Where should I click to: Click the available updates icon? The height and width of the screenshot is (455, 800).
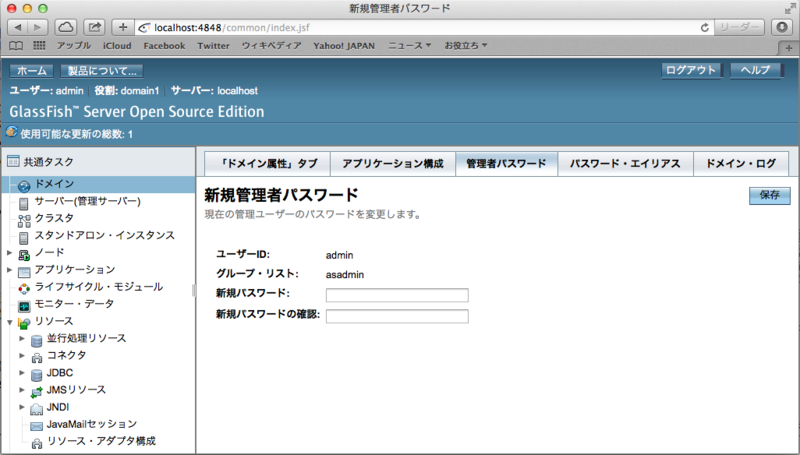[11, 132]
